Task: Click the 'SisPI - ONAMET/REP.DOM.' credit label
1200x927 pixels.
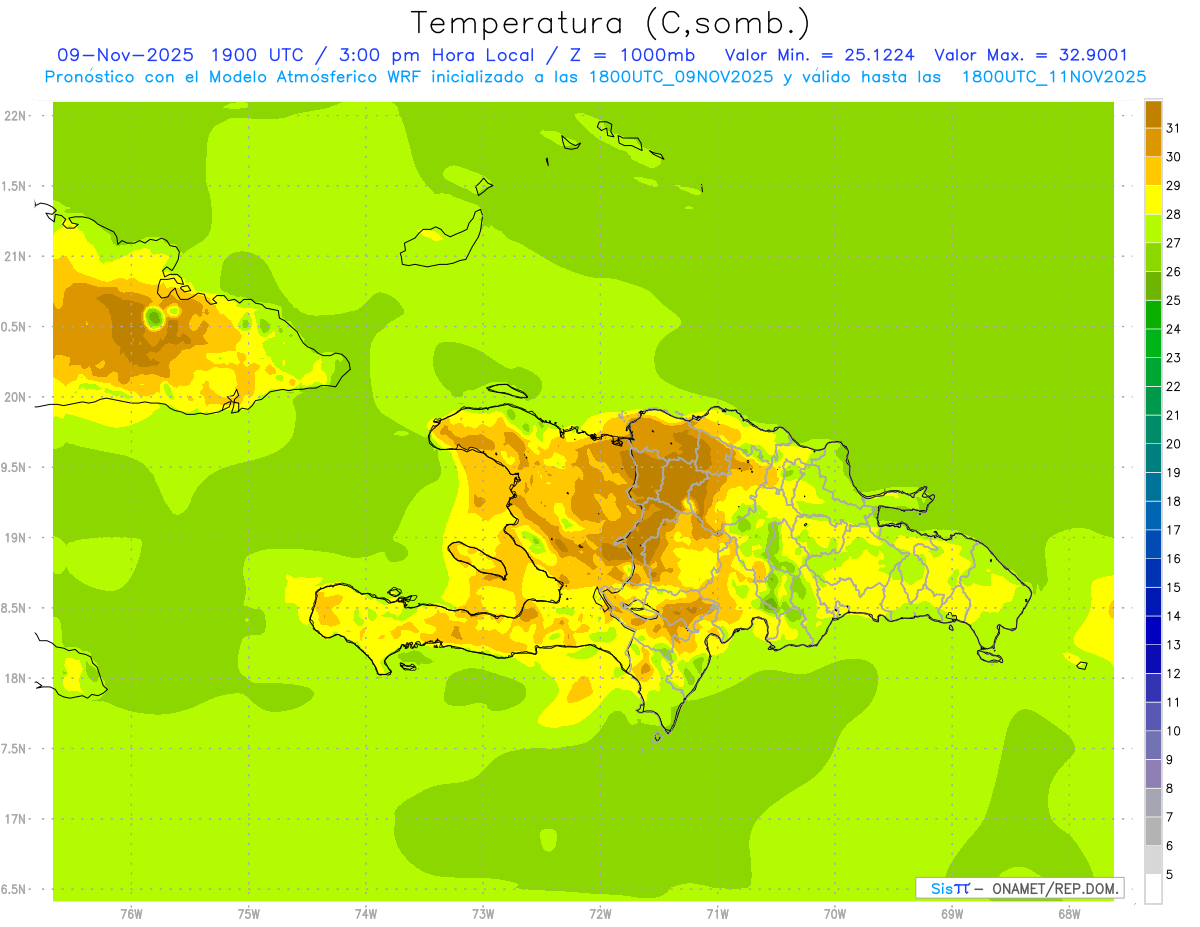Action: 1020,888
